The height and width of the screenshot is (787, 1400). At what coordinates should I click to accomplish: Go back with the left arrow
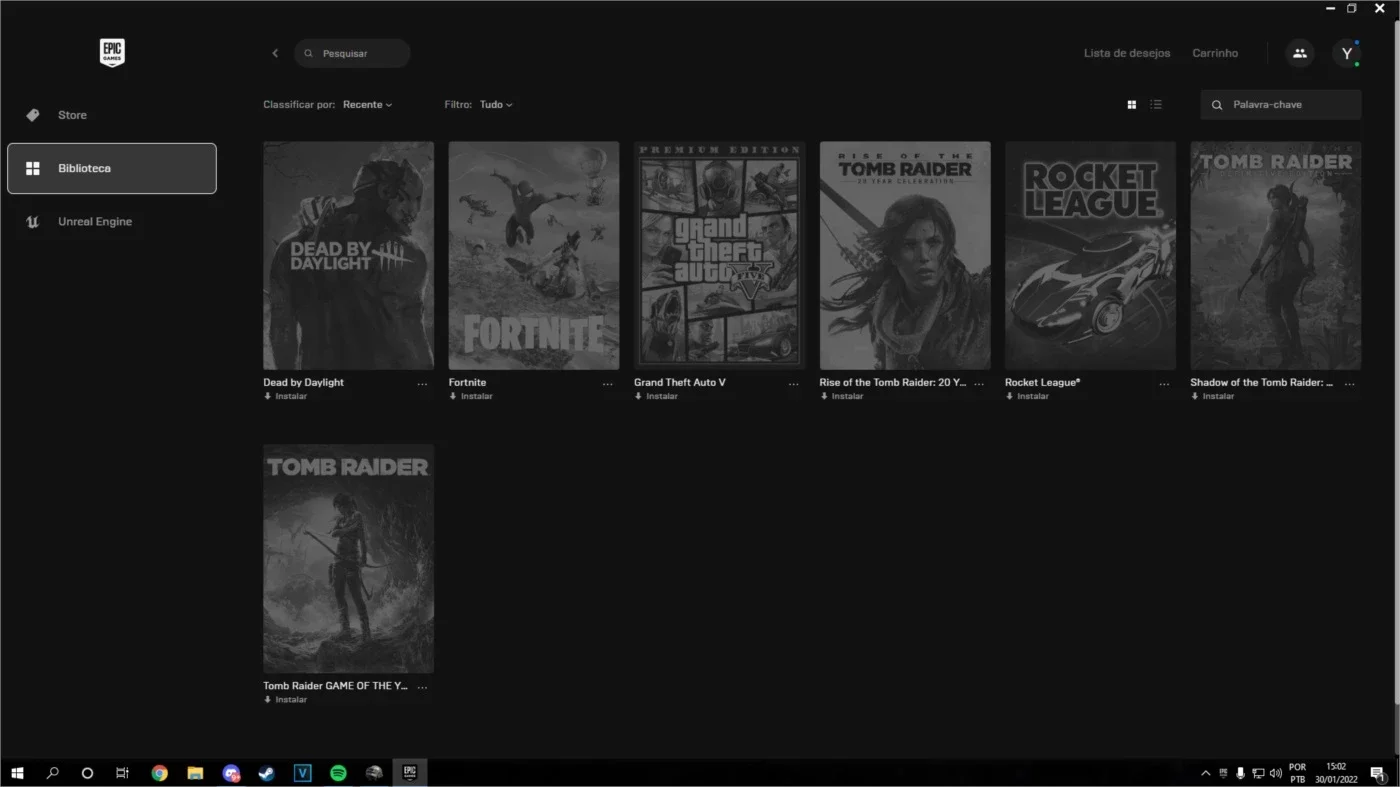click(275, 53)
